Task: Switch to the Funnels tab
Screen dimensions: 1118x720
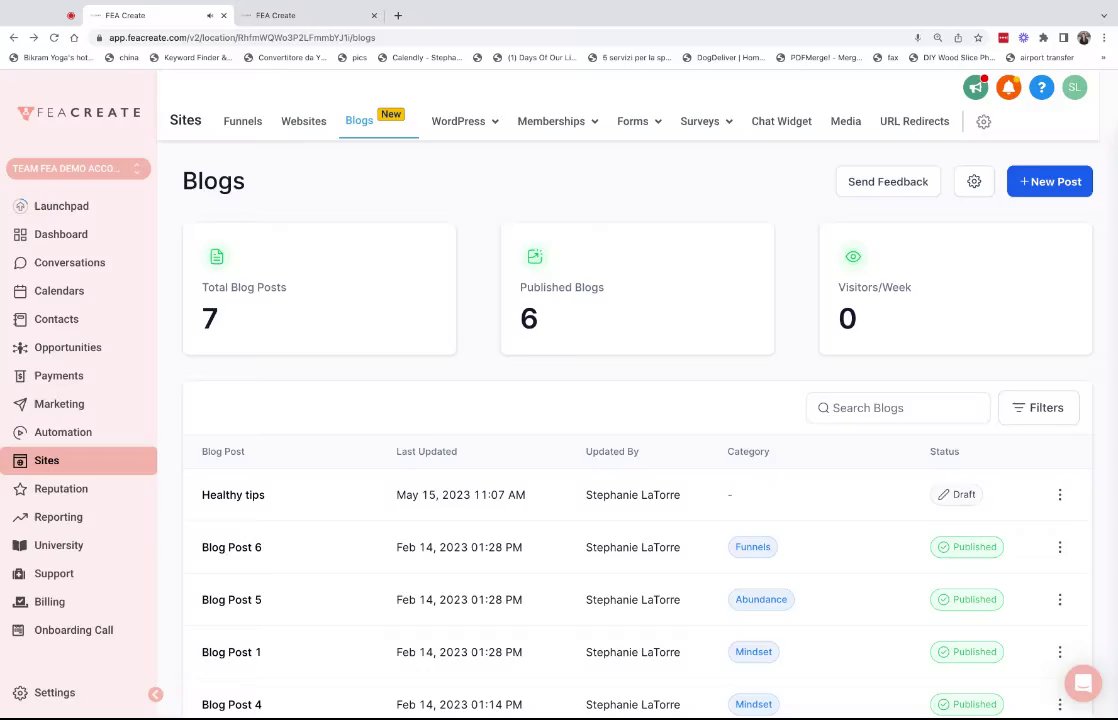Action: coord(242,121)
